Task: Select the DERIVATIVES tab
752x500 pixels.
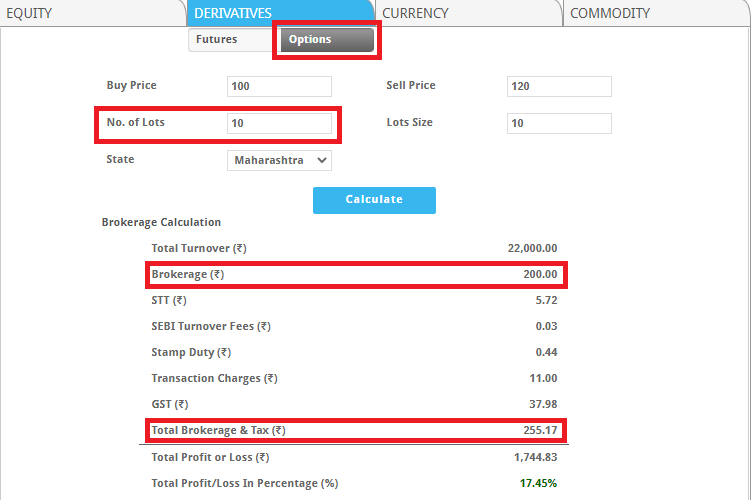Action: [233, 13]
